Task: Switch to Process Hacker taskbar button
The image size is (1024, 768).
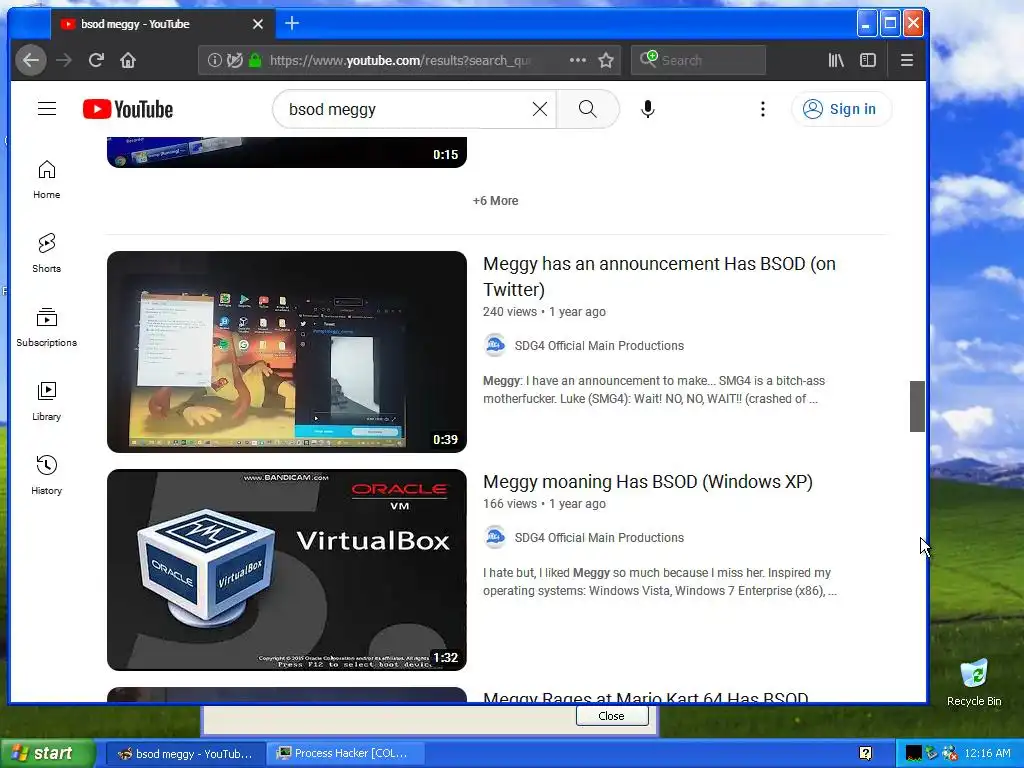Action: click(x=346, y=754)
